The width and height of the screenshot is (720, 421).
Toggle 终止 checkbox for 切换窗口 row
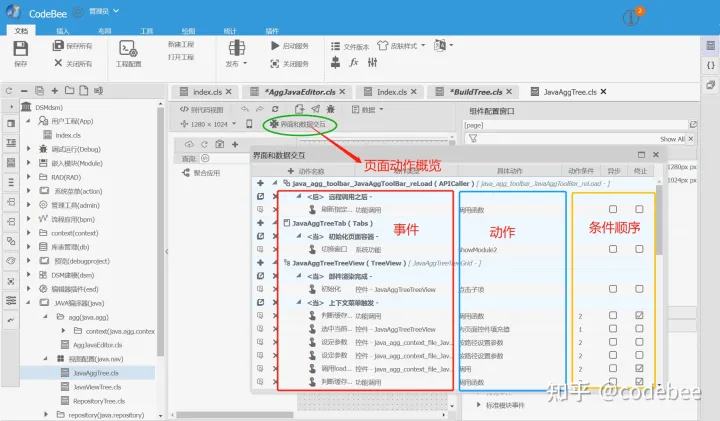click(x=639, y=249)
